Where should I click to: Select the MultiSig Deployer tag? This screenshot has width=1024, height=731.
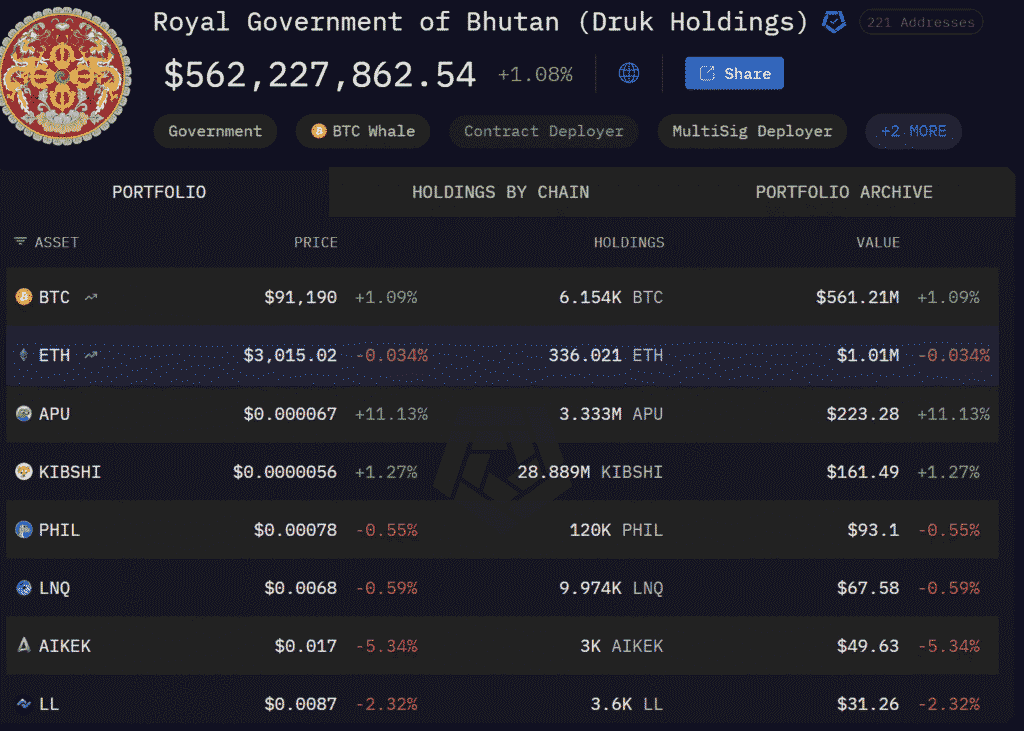[x=751, y=131]
